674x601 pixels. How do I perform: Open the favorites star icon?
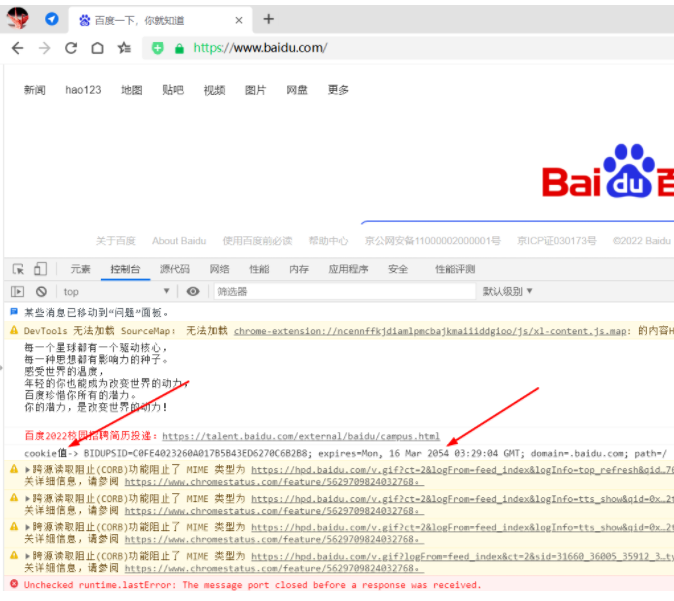(x=124, y=48)
